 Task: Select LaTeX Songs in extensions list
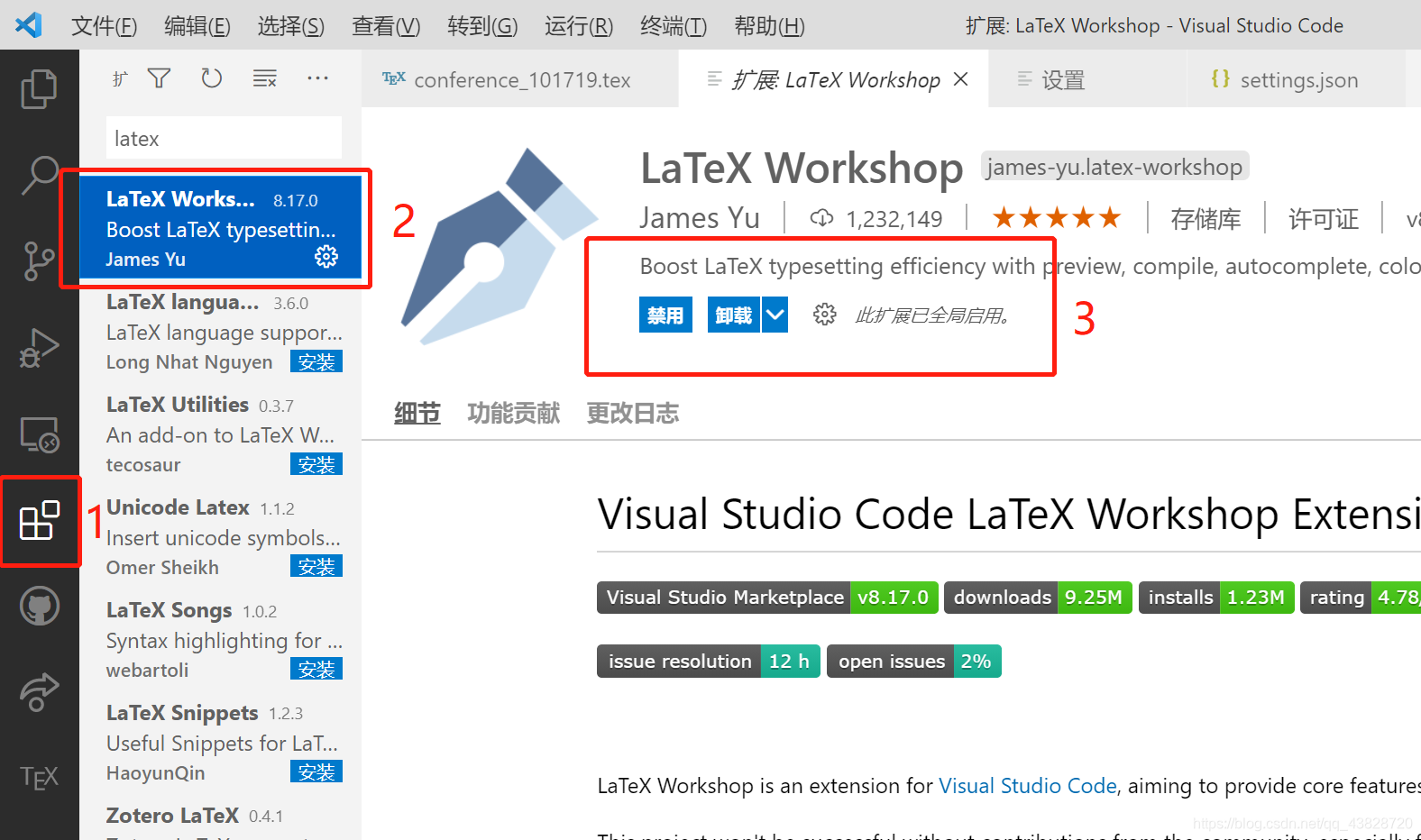coord(220,638)
